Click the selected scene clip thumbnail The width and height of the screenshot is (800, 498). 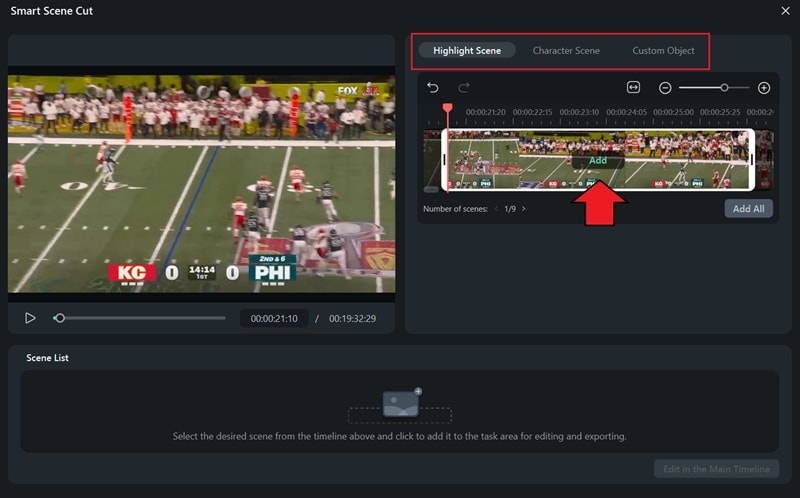[598, 160]
